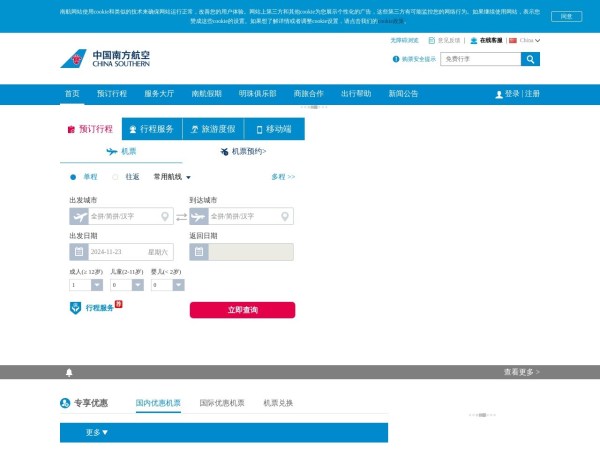The height and width of the screenshot is (450, 600).
Task: Open the 常用航线 frequent routes dropdown
Action: click(x=171, y=177)
